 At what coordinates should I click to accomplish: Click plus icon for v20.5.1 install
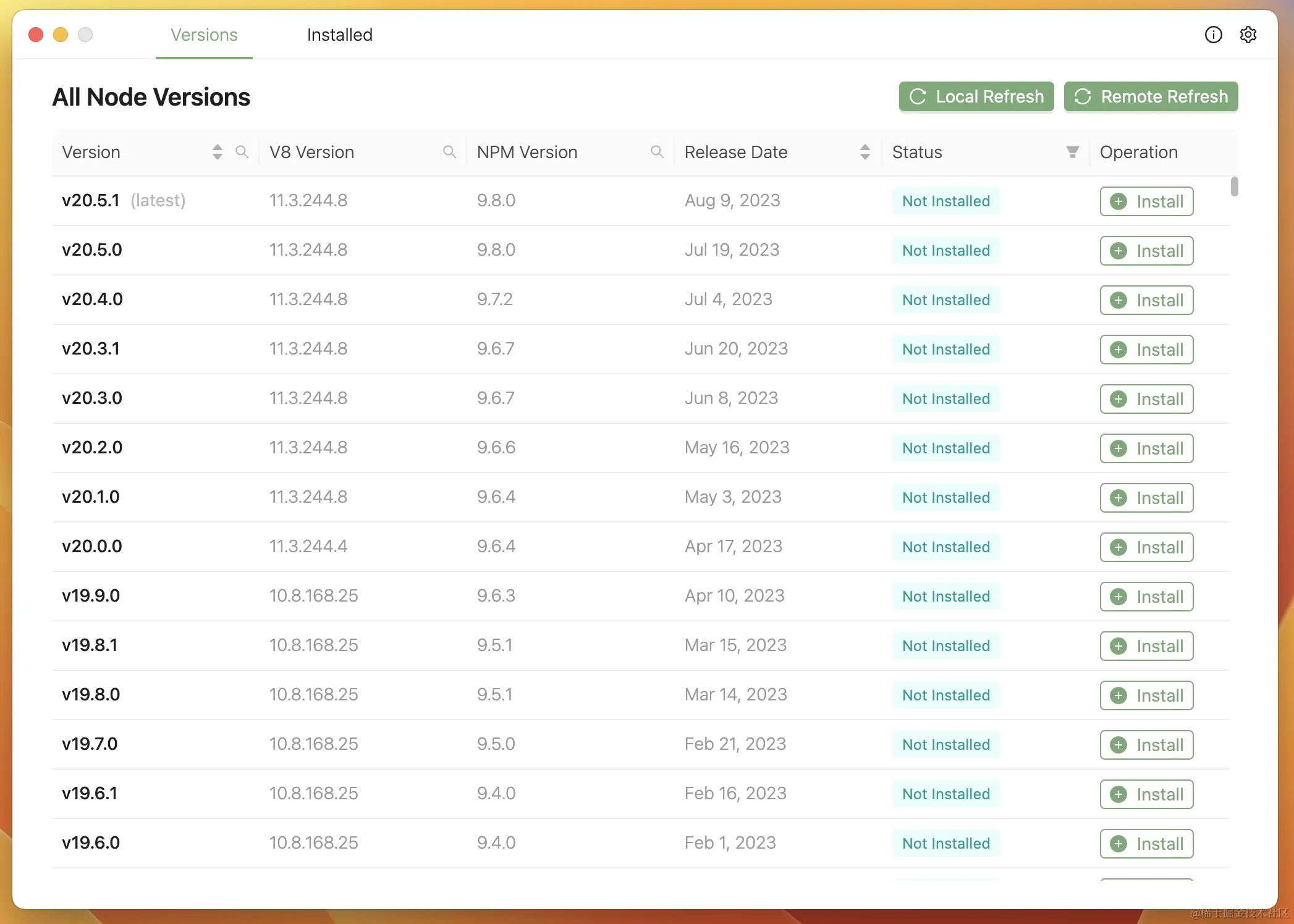coord(1118,201)
